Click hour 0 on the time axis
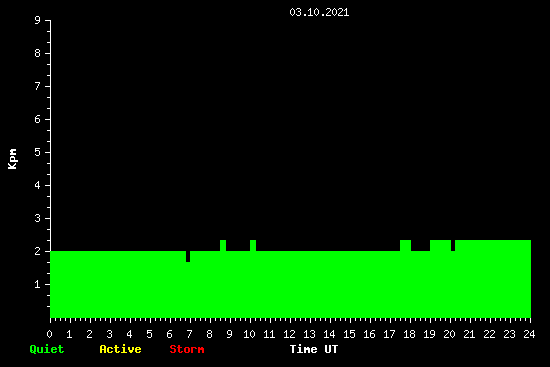Screen dimensions: 550x367 (49, 334)
